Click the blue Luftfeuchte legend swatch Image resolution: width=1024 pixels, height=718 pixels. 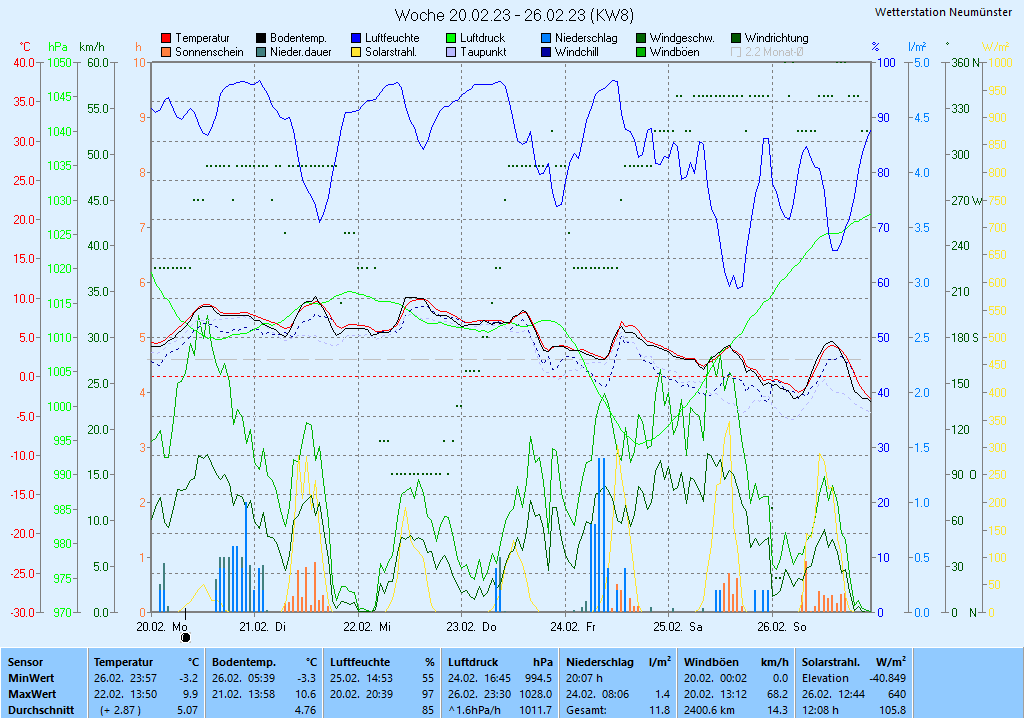[x=356, y=39]
